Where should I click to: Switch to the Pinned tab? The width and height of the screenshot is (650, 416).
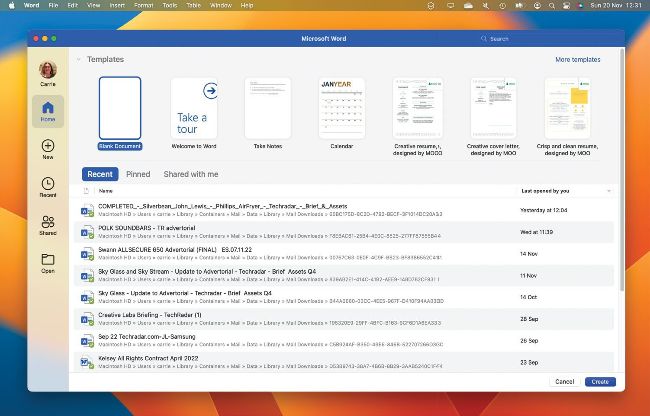[x=138, y=174]
